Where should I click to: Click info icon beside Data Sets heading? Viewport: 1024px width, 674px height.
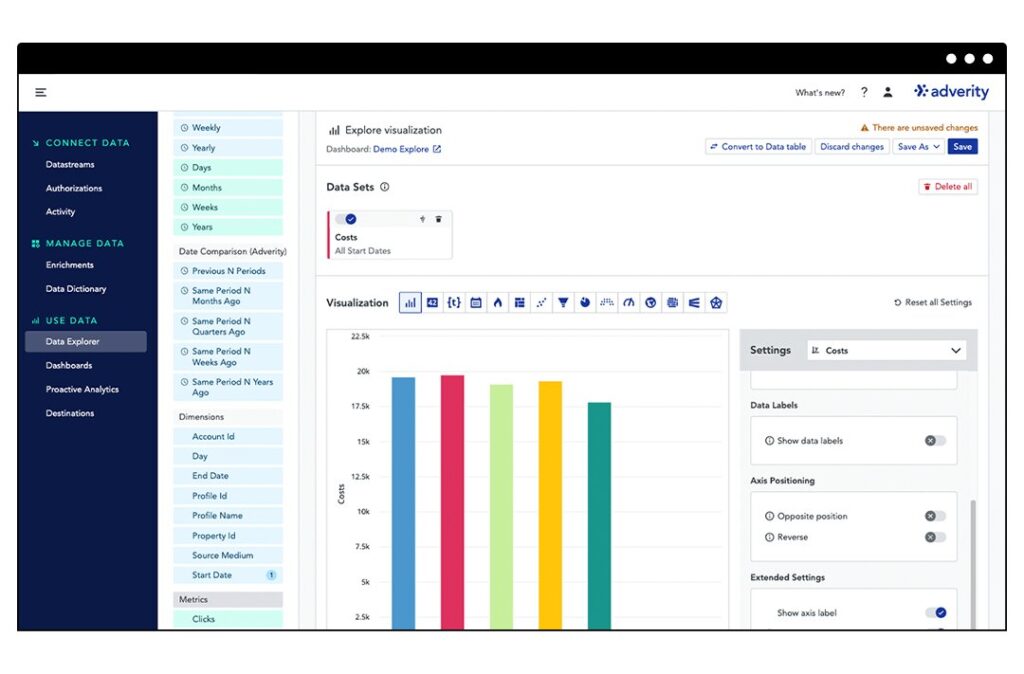[385, 187]
